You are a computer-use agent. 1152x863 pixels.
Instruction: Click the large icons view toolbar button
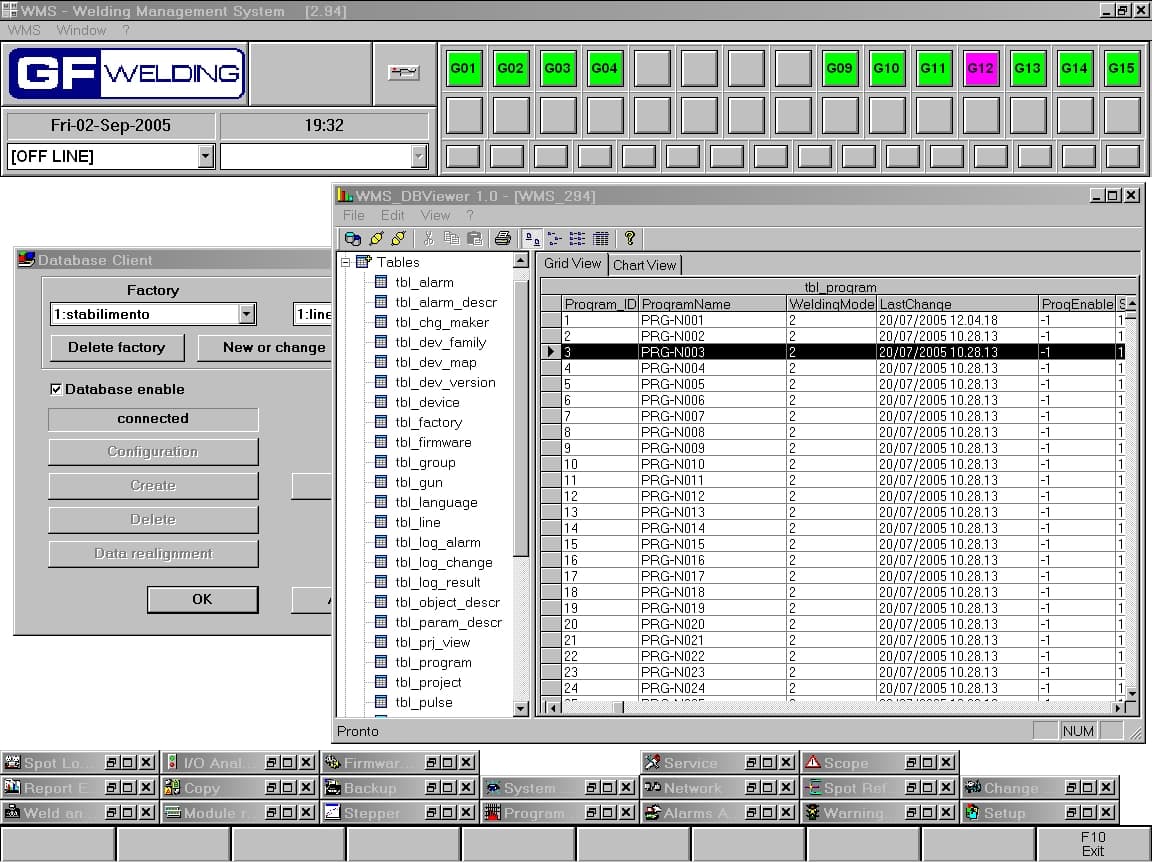532,238
